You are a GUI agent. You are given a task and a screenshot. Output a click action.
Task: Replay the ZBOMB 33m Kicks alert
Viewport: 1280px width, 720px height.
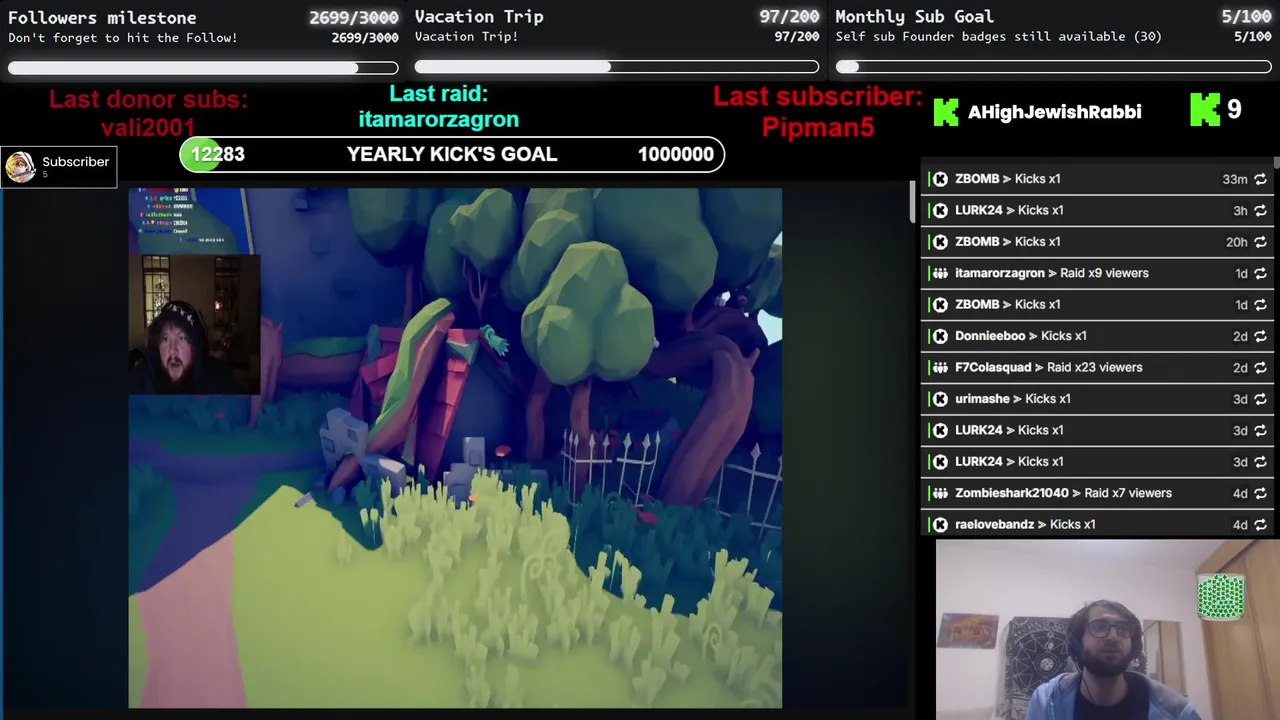(1260, 179)
